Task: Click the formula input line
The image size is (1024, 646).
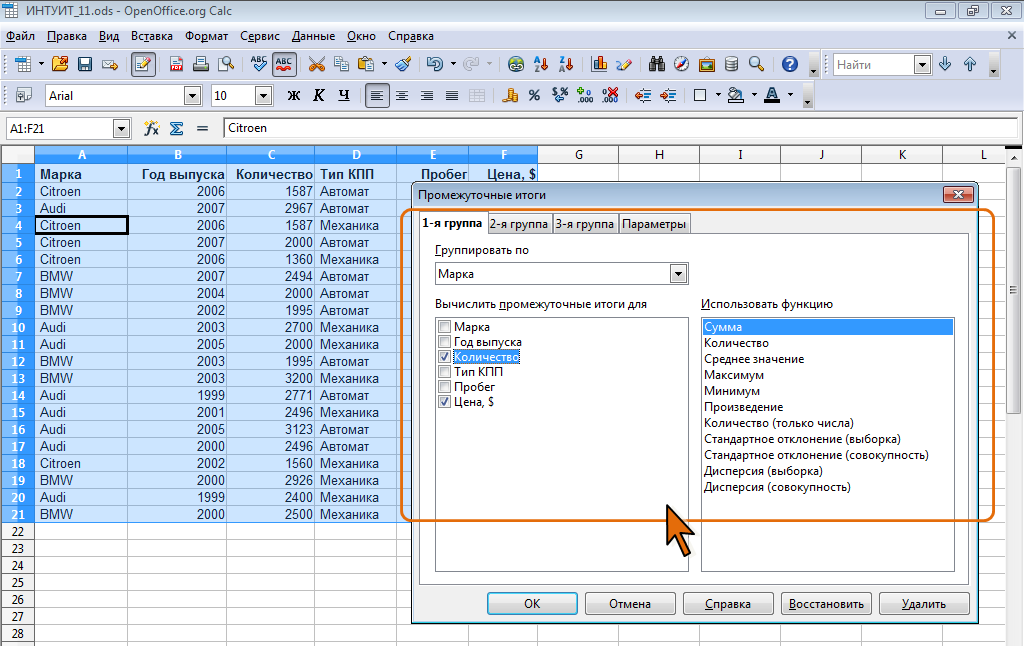Action: 620,128
